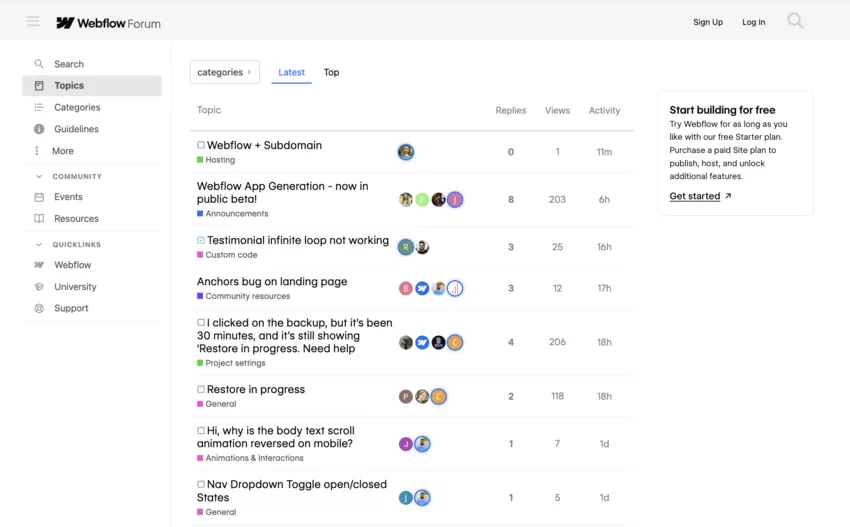Screen dimensions: 850x527
Task: Click the Webflow logo icon under Quicklinks
Action: (x=39, y=265)
